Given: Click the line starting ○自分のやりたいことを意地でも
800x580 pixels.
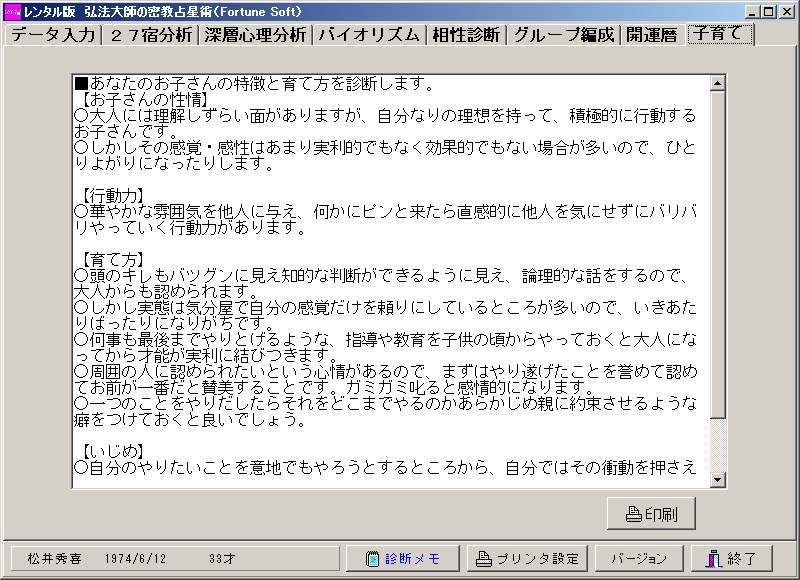Looking at the screenshot, I should [385, 467].
